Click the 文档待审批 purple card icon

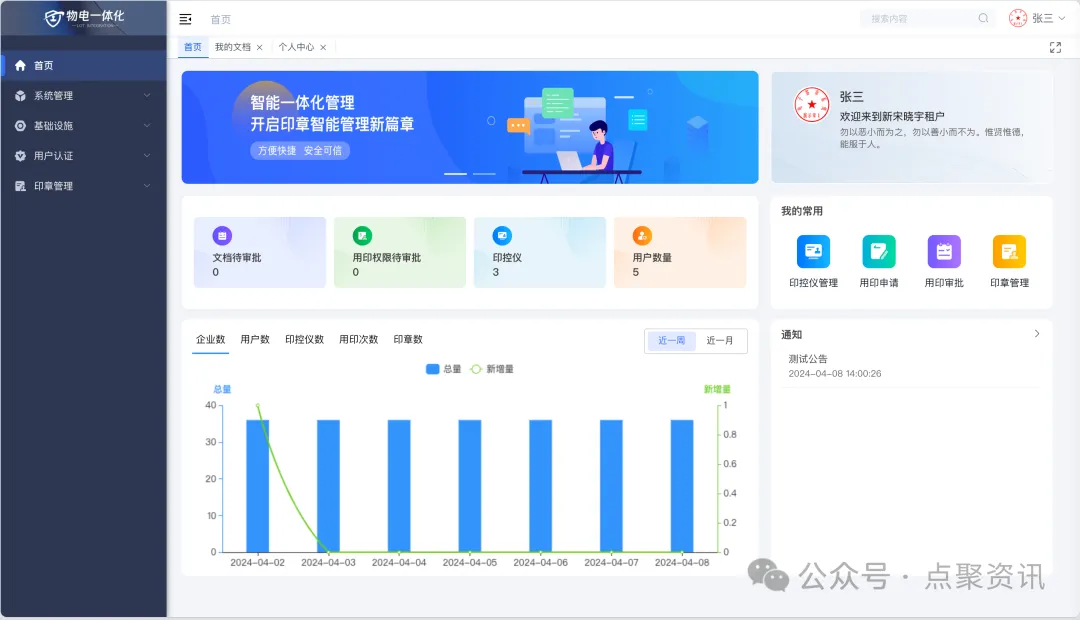tap(222, 236)
